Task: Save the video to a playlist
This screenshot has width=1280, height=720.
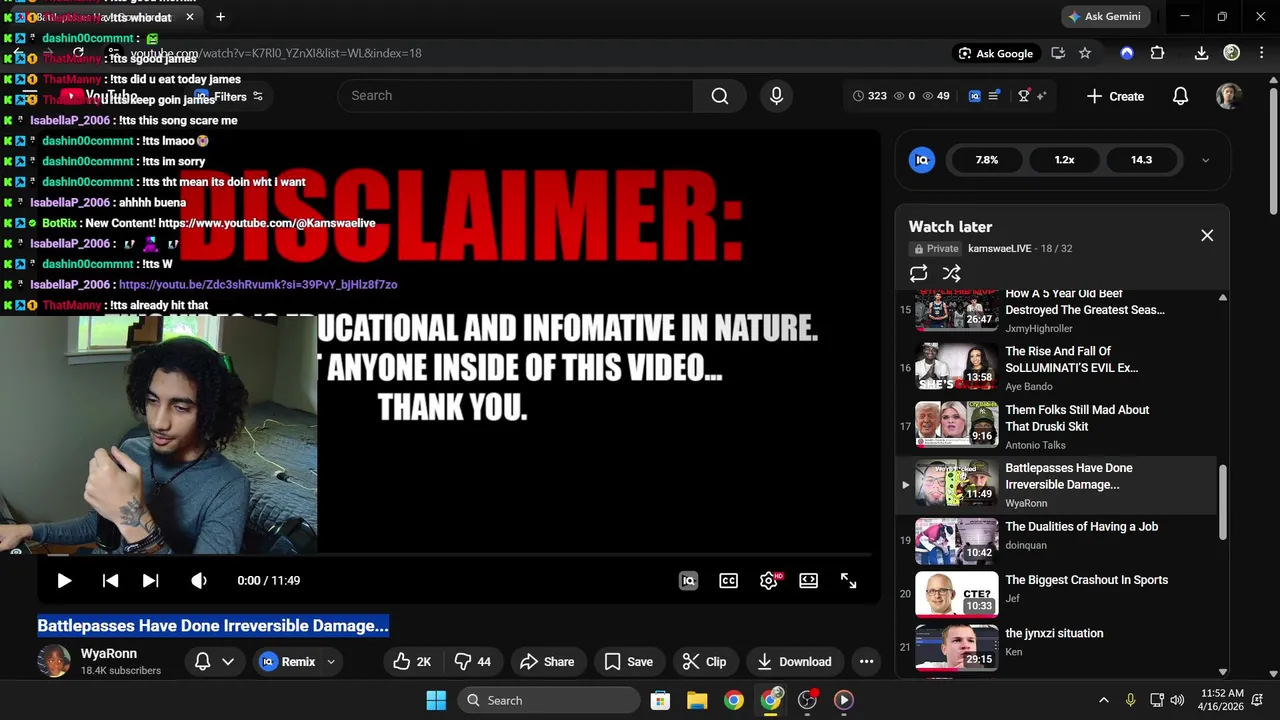Action: click(629, 662)
